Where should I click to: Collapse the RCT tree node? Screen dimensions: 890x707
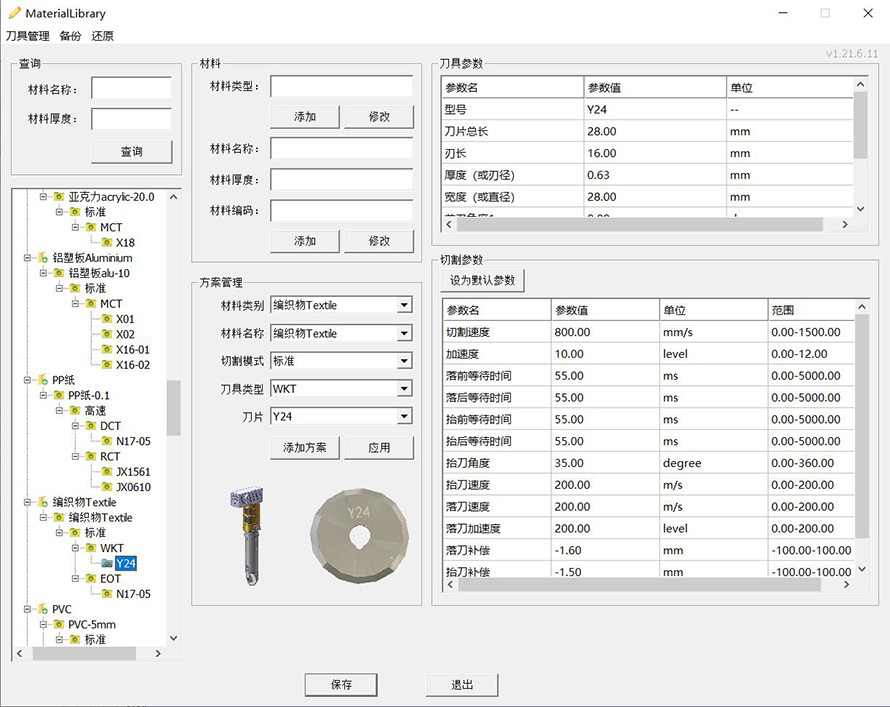[x=74, y=457]
